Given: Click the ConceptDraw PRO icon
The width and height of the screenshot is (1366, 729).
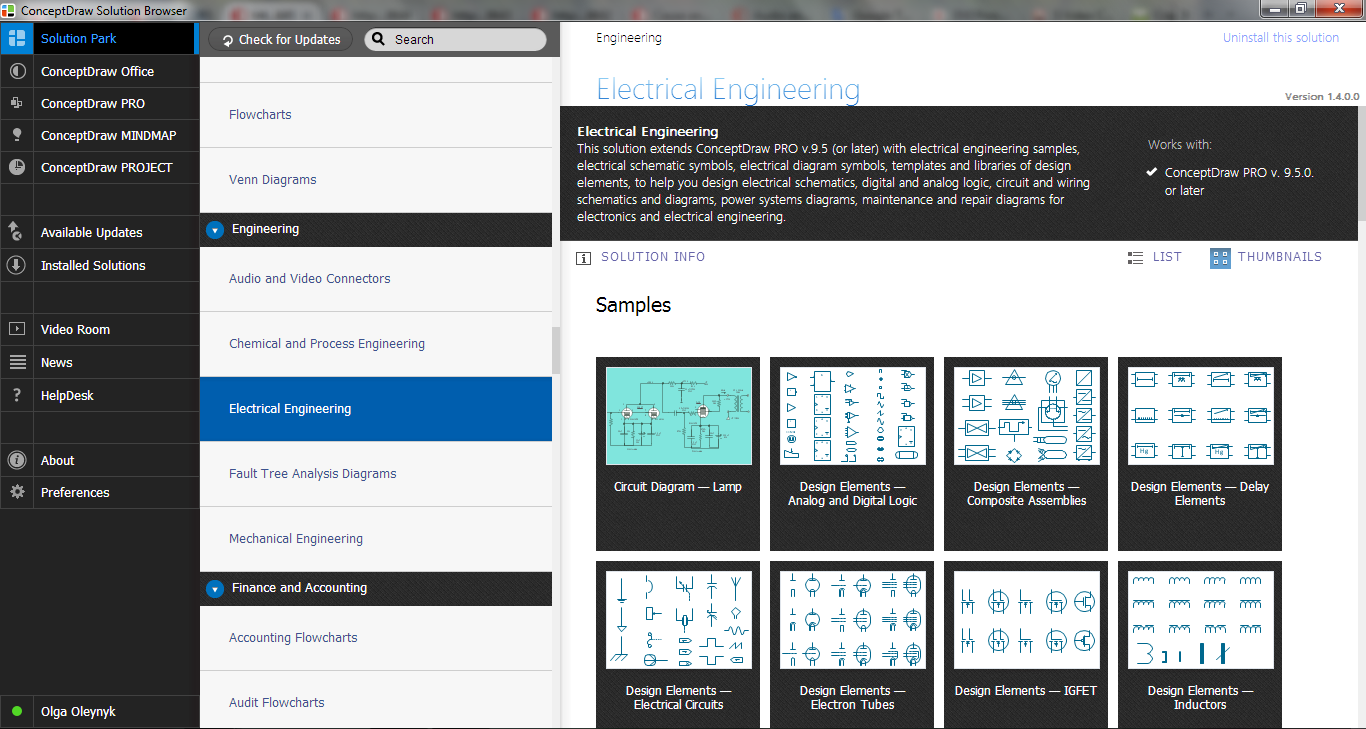Looking at the screenshot, I should pos(16,103).
